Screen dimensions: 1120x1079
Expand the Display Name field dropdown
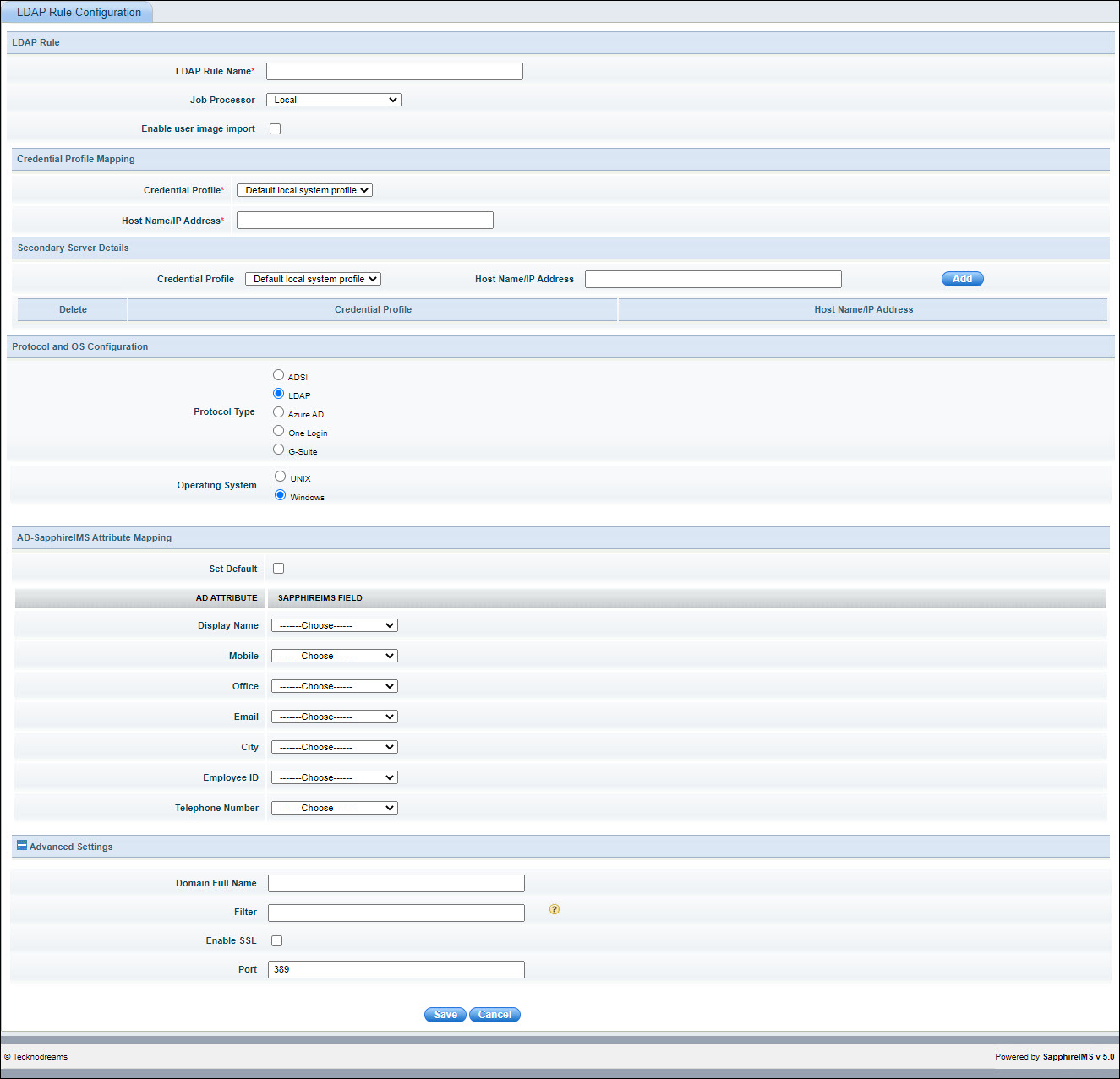(x=334, y=625)
